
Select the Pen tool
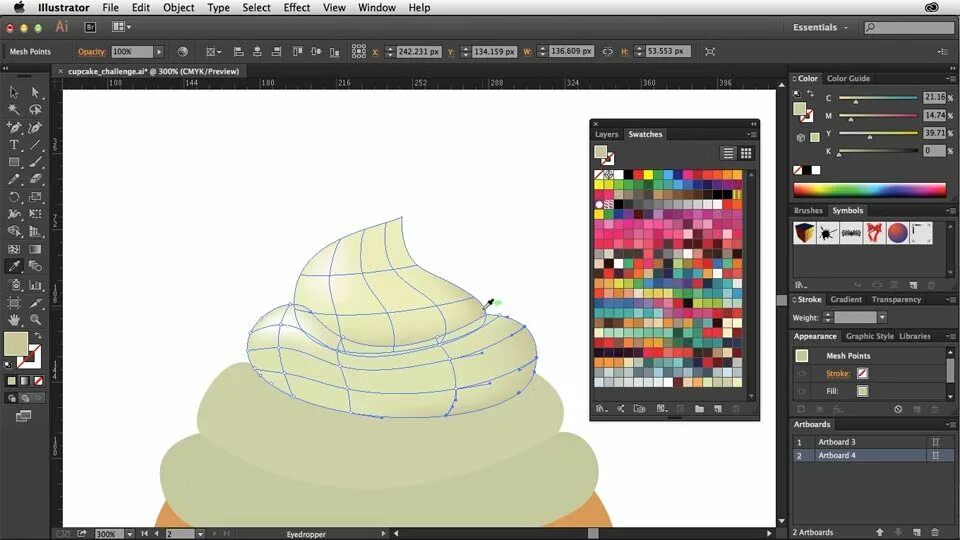click(13, 127)
